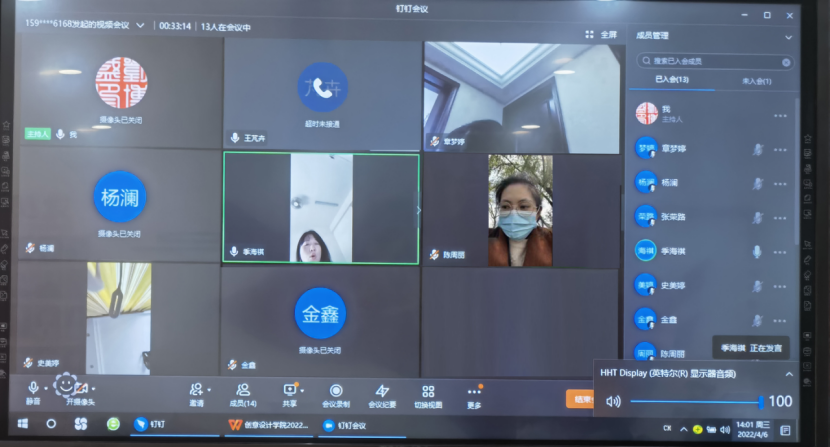
Task: Start 会议录制 meeting recording
Action: pyautogui.click(x=336, y=390)
